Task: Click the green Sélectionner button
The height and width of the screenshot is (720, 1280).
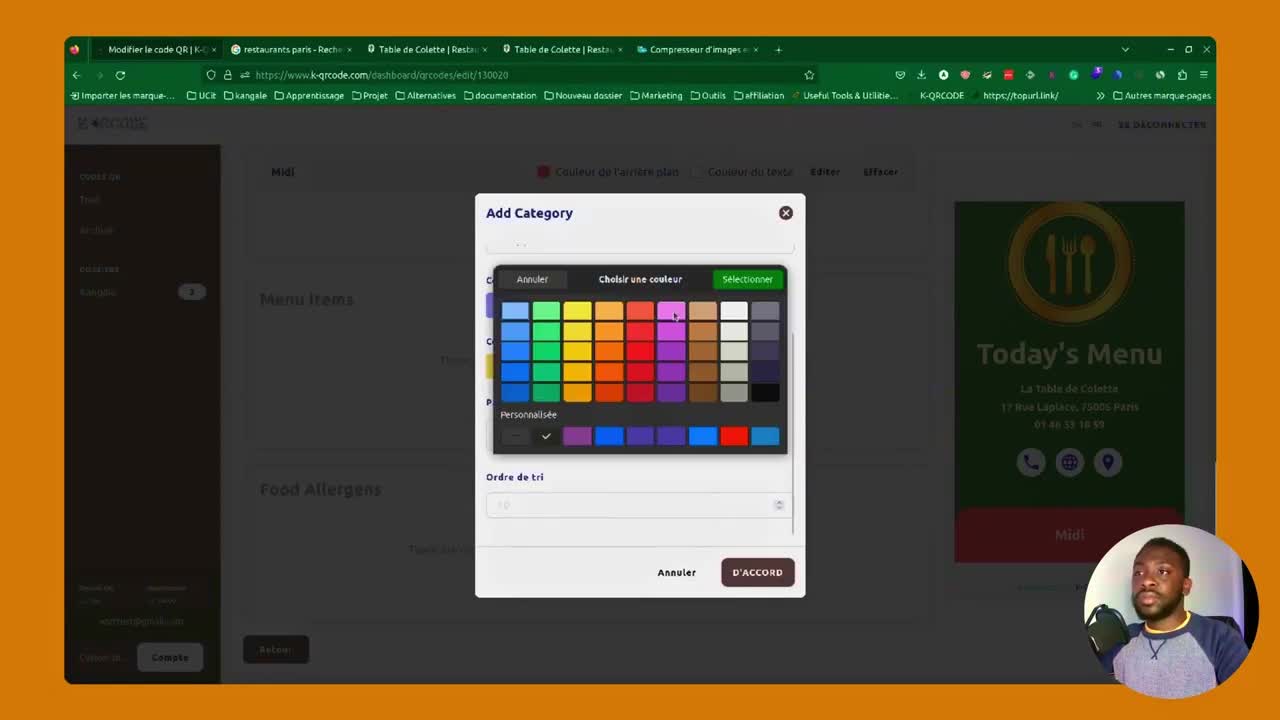Action: click(x=747, y=279)
